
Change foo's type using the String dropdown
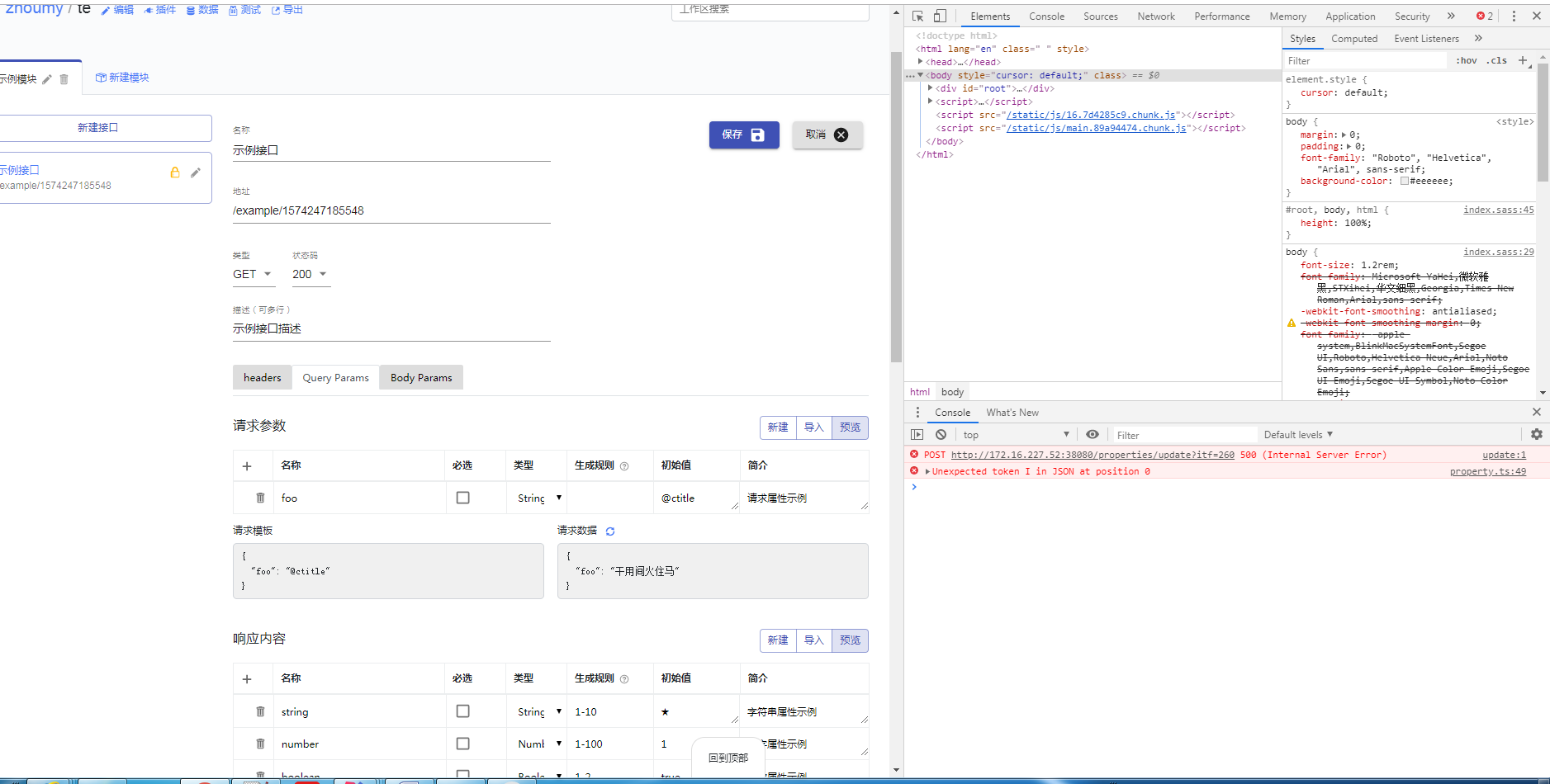[x=536, y=498]
